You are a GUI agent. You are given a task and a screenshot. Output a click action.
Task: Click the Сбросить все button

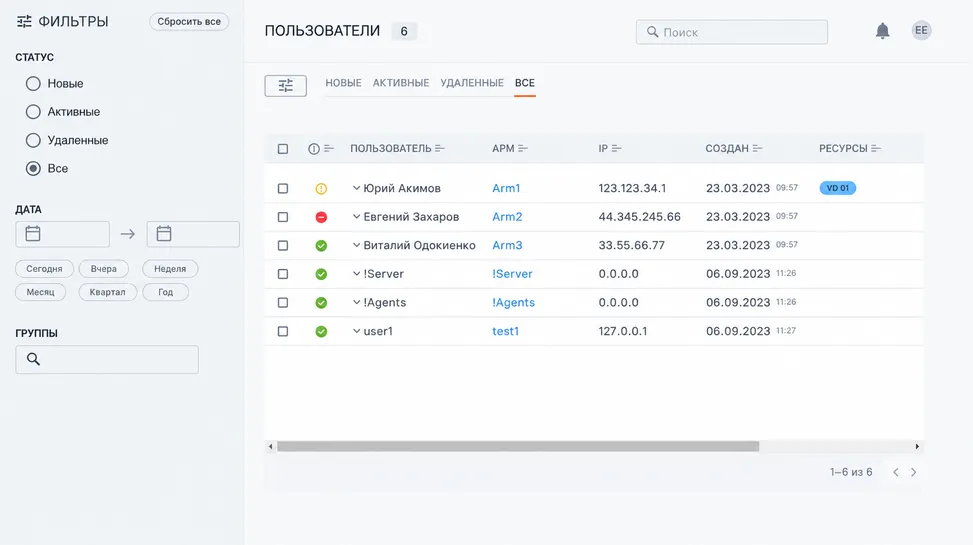point(189,22)
